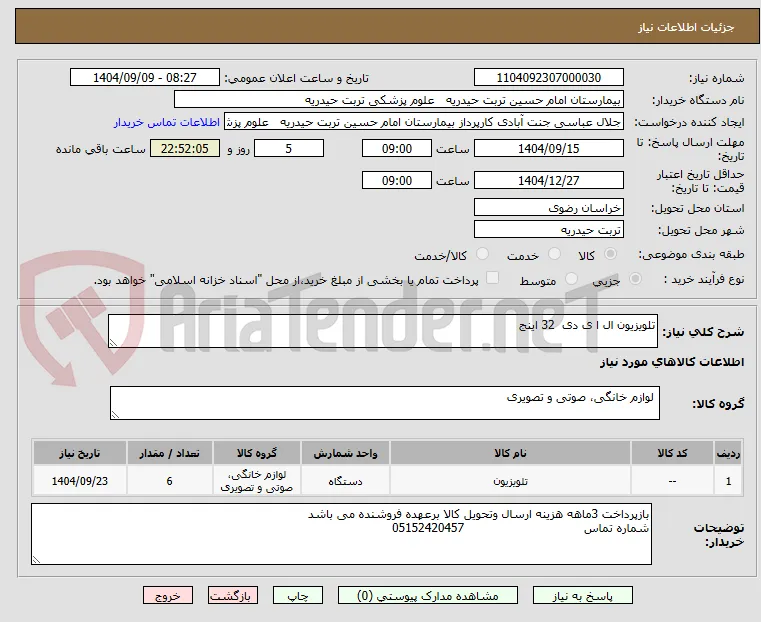Select the خدمت radio button

coord(554,254)
